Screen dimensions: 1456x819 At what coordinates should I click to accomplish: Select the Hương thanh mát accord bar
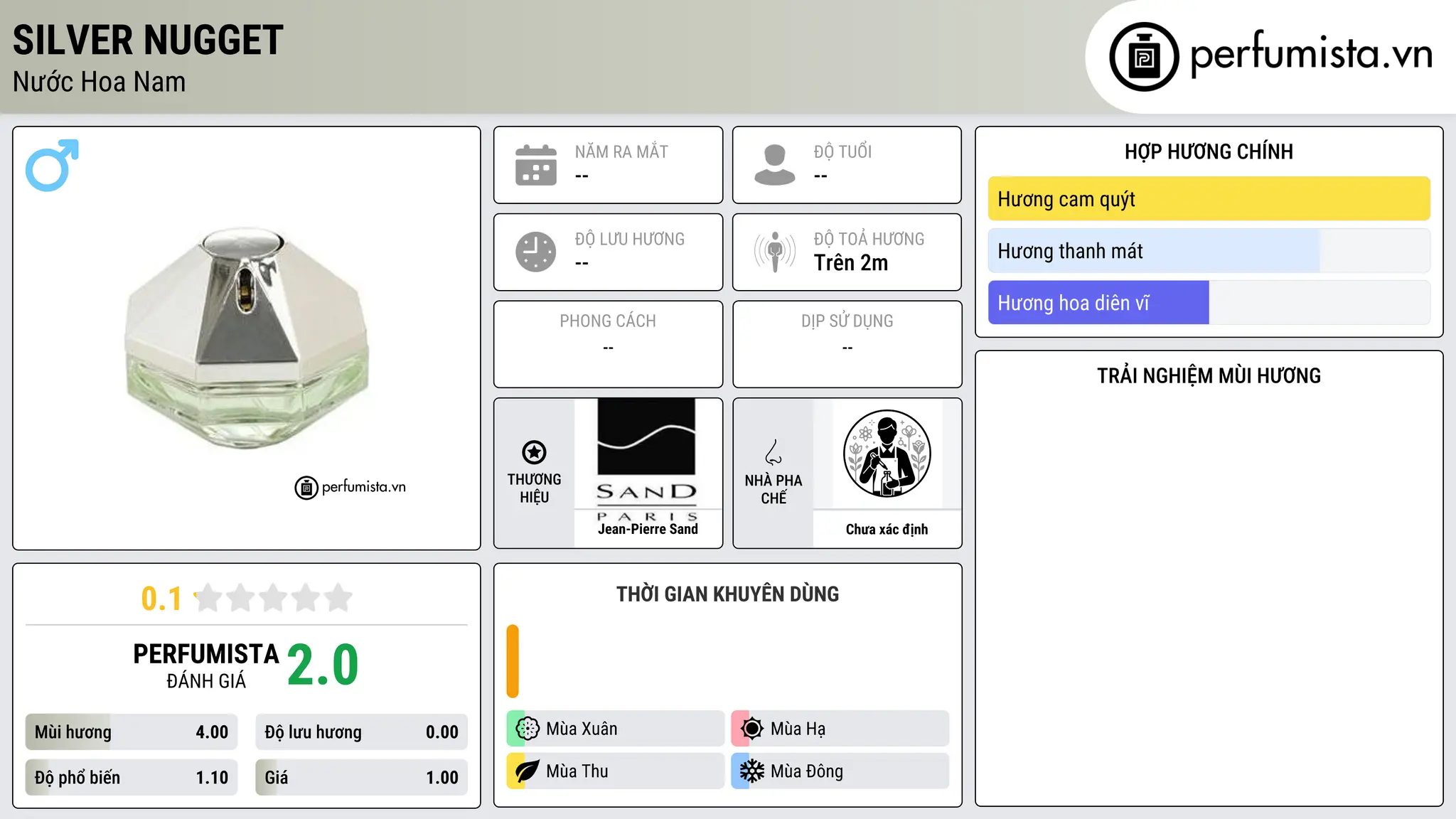[1209, 251]
